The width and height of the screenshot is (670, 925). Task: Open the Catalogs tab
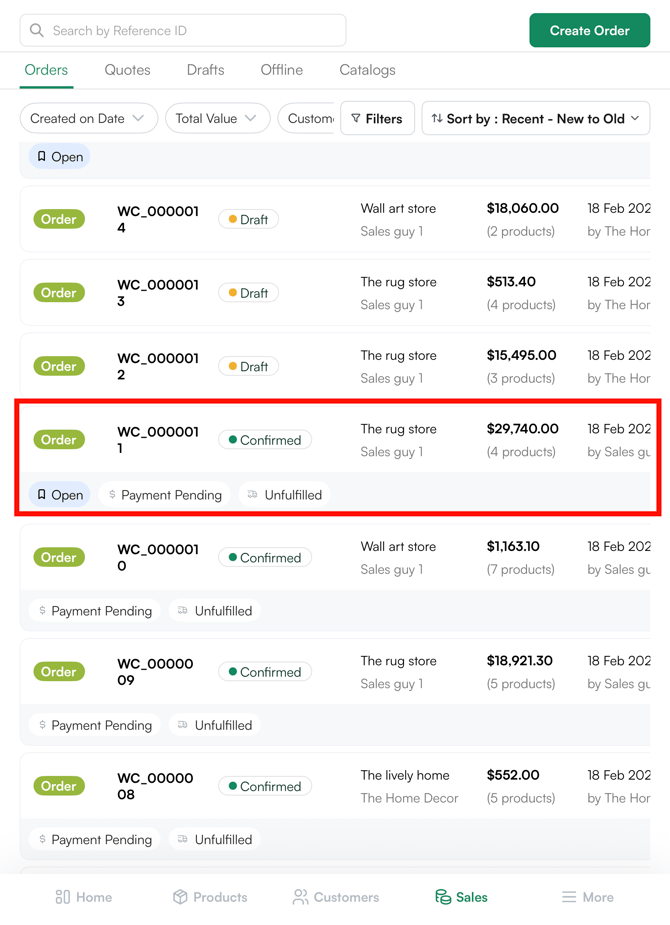click(366, 71)
